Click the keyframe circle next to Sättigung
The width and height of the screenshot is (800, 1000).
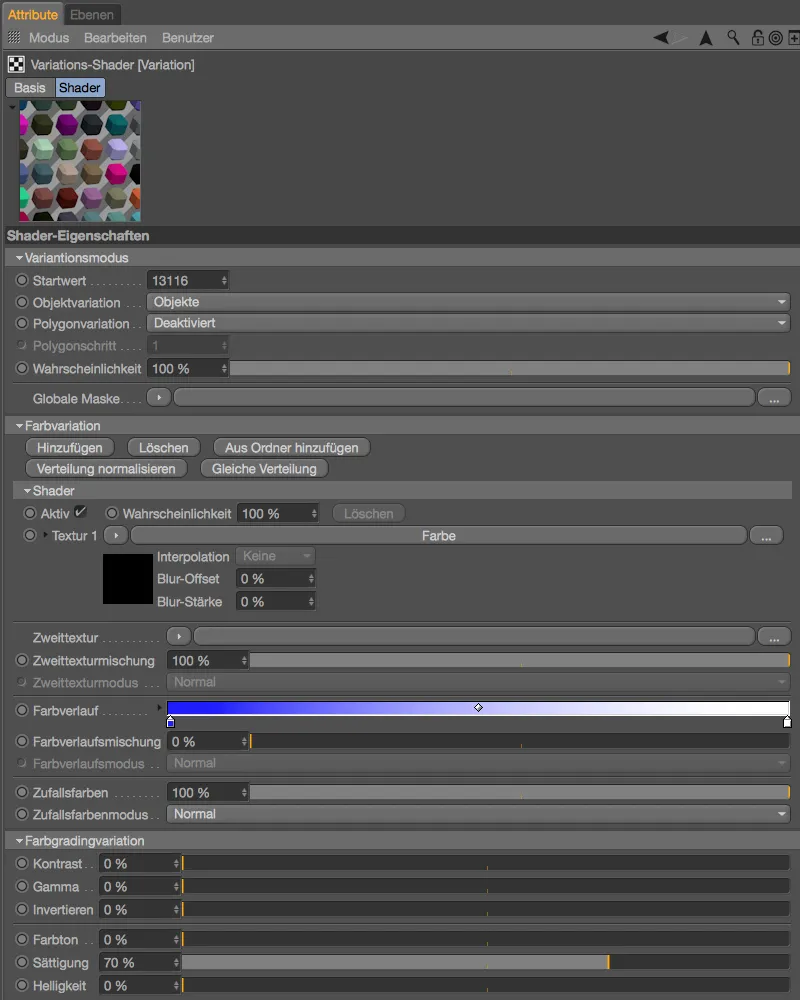20,962
